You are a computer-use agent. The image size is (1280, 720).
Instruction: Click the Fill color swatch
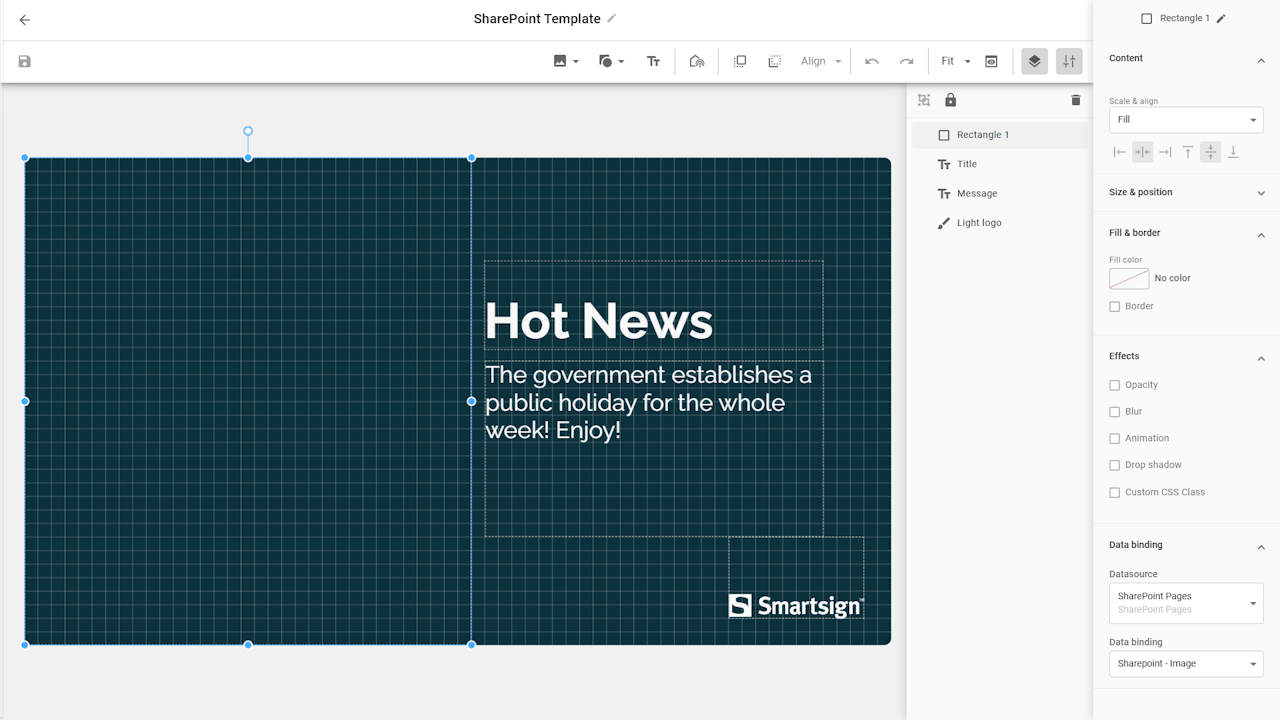pyautogui.click(x=1129, y=279)
